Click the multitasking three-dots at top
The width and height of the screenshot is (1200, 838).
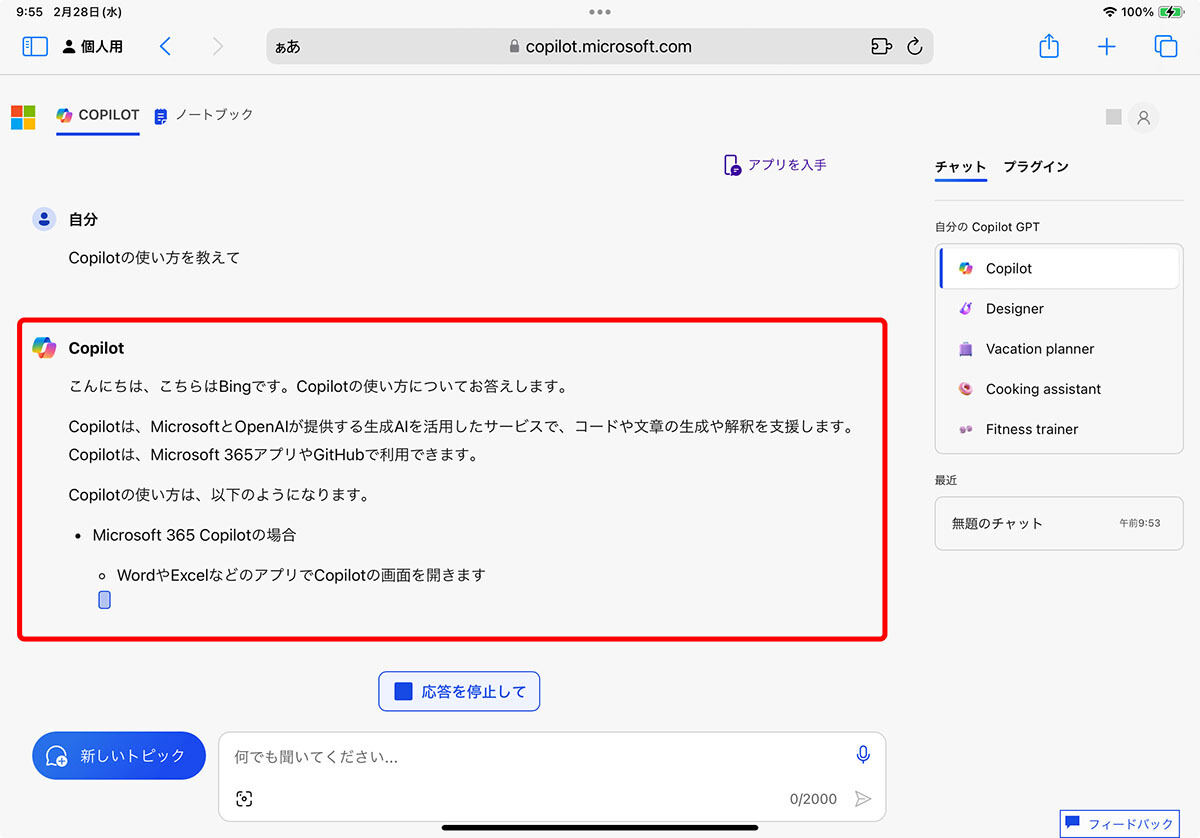point(600,12)
